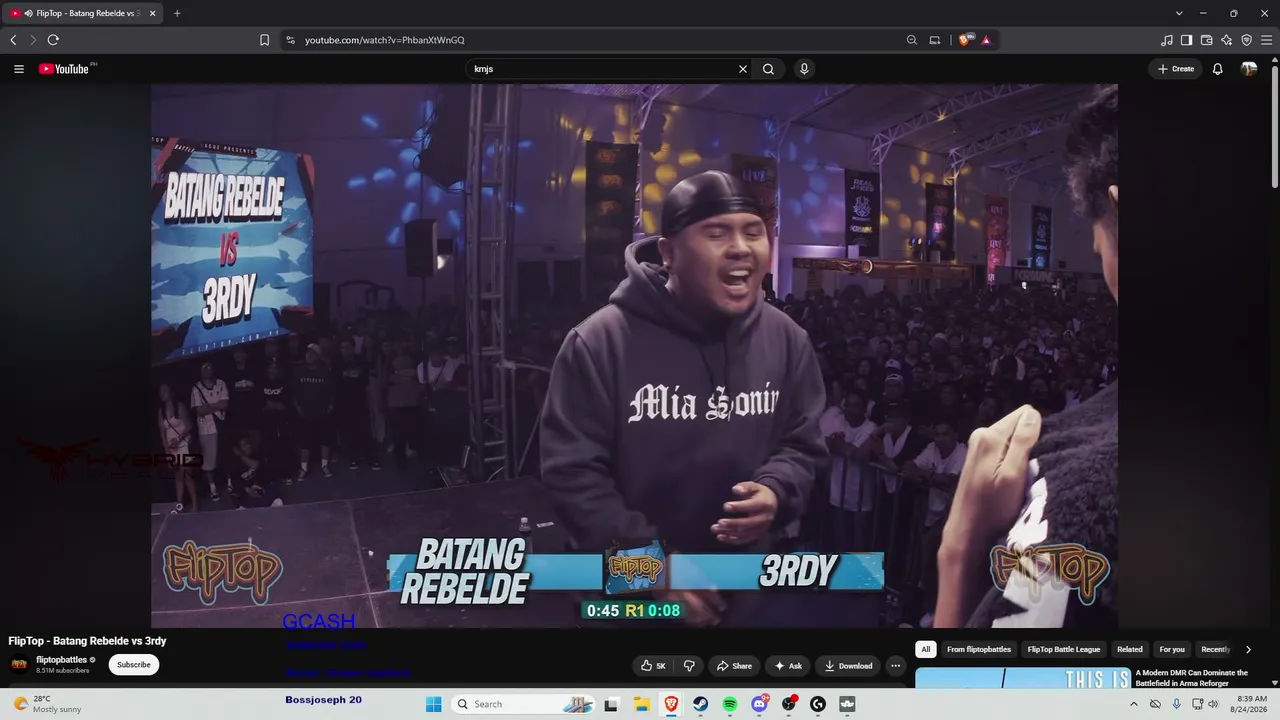Download this video
Viewport: 1280px width, 720px height.
click(848, 666)
